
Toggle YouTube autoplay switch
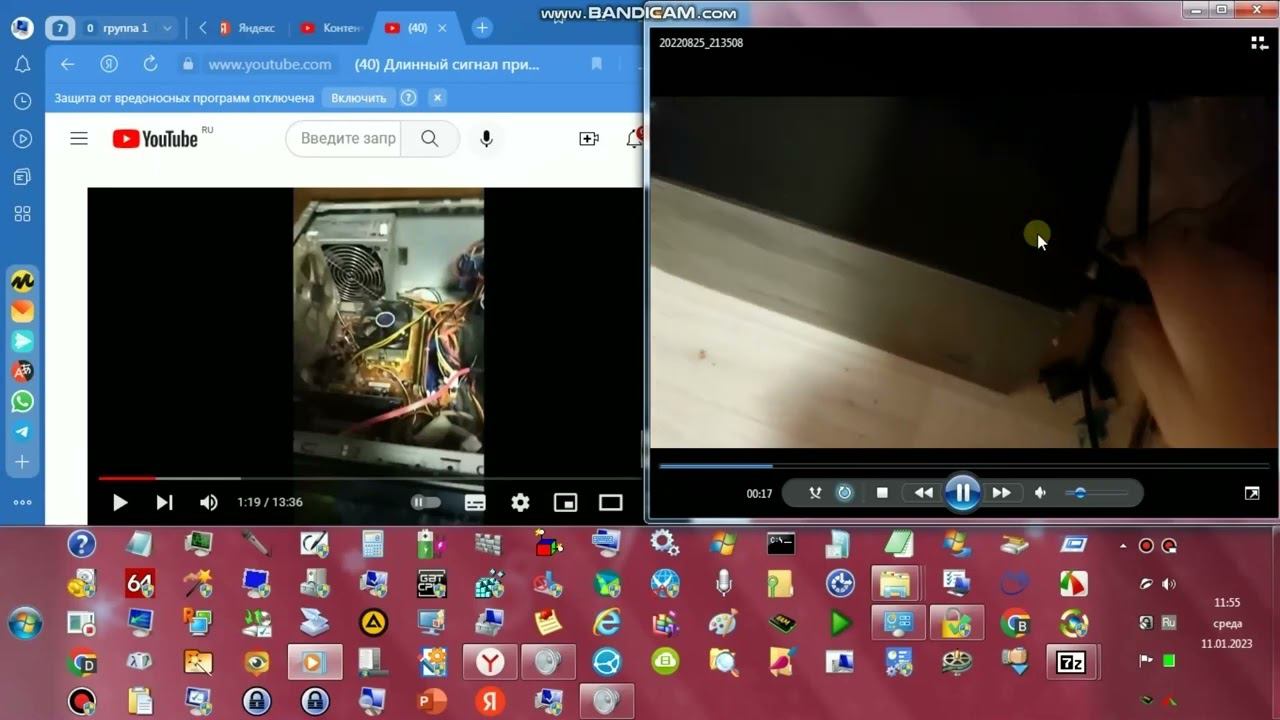[x=425, y=502]
